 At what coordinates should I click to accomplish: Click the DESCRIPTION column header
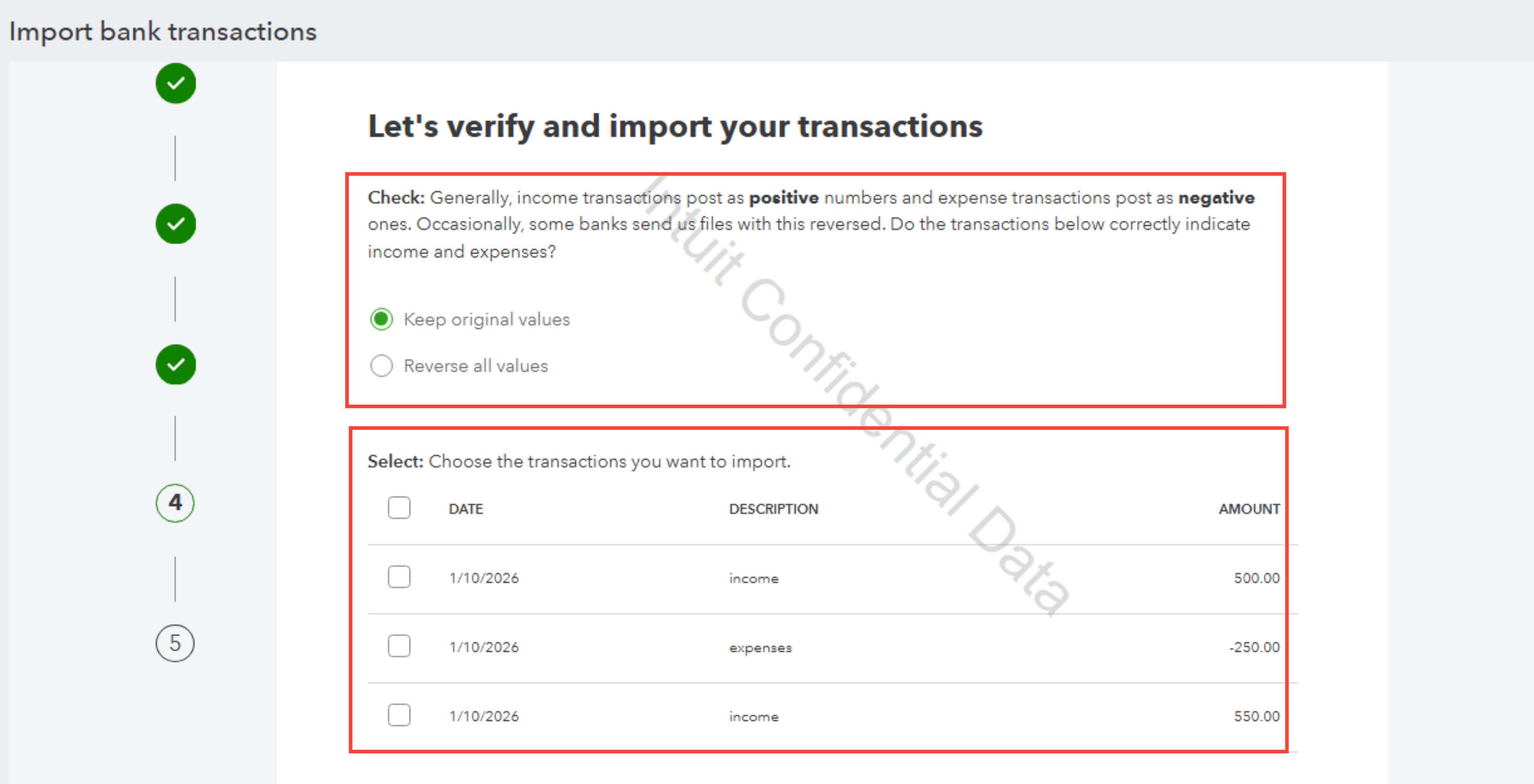click(774, 509)
